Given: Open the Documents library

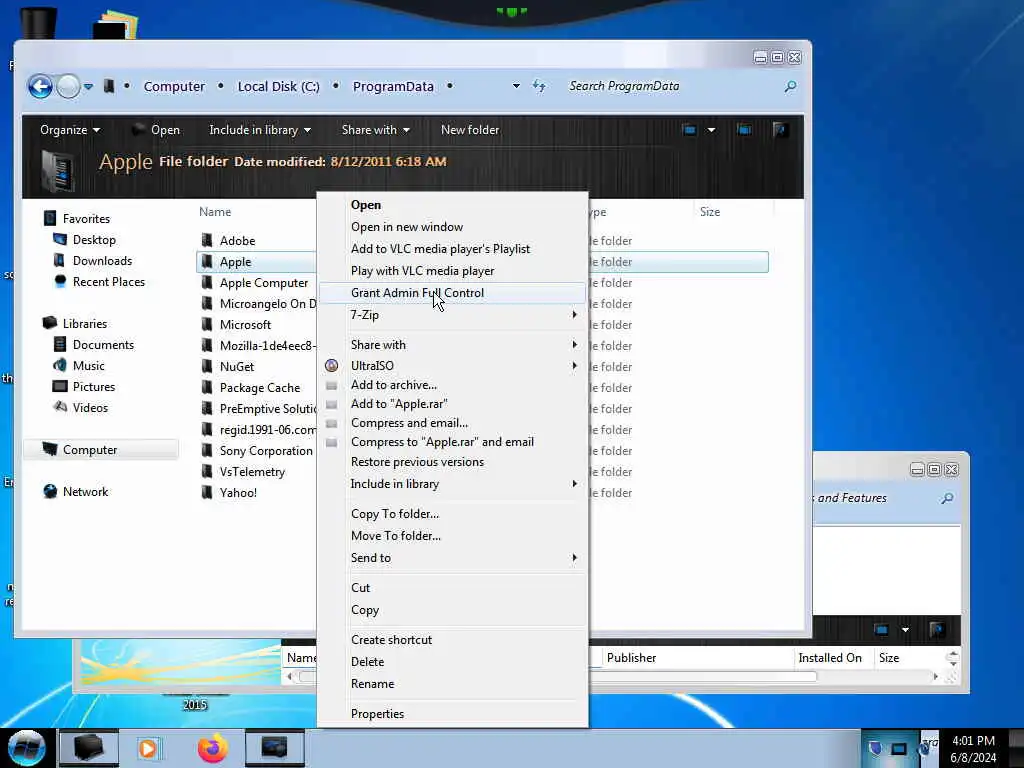Looking at the screenshot, I should click(103, 344).
